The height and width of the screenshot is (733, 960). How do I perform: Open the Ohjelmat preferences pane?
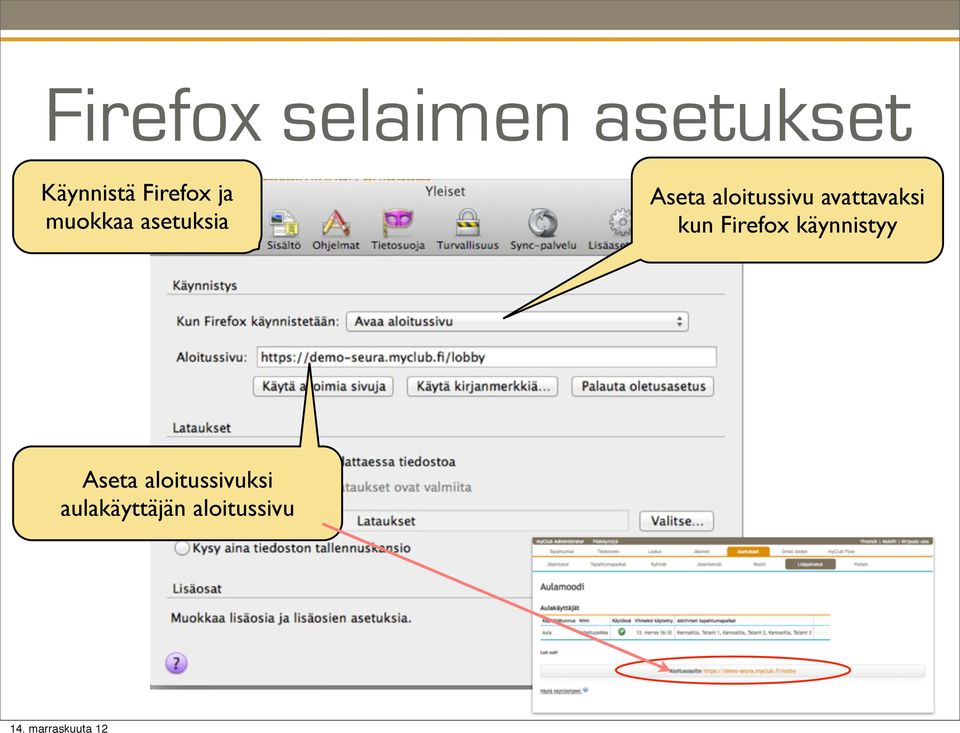coord(336,230)
